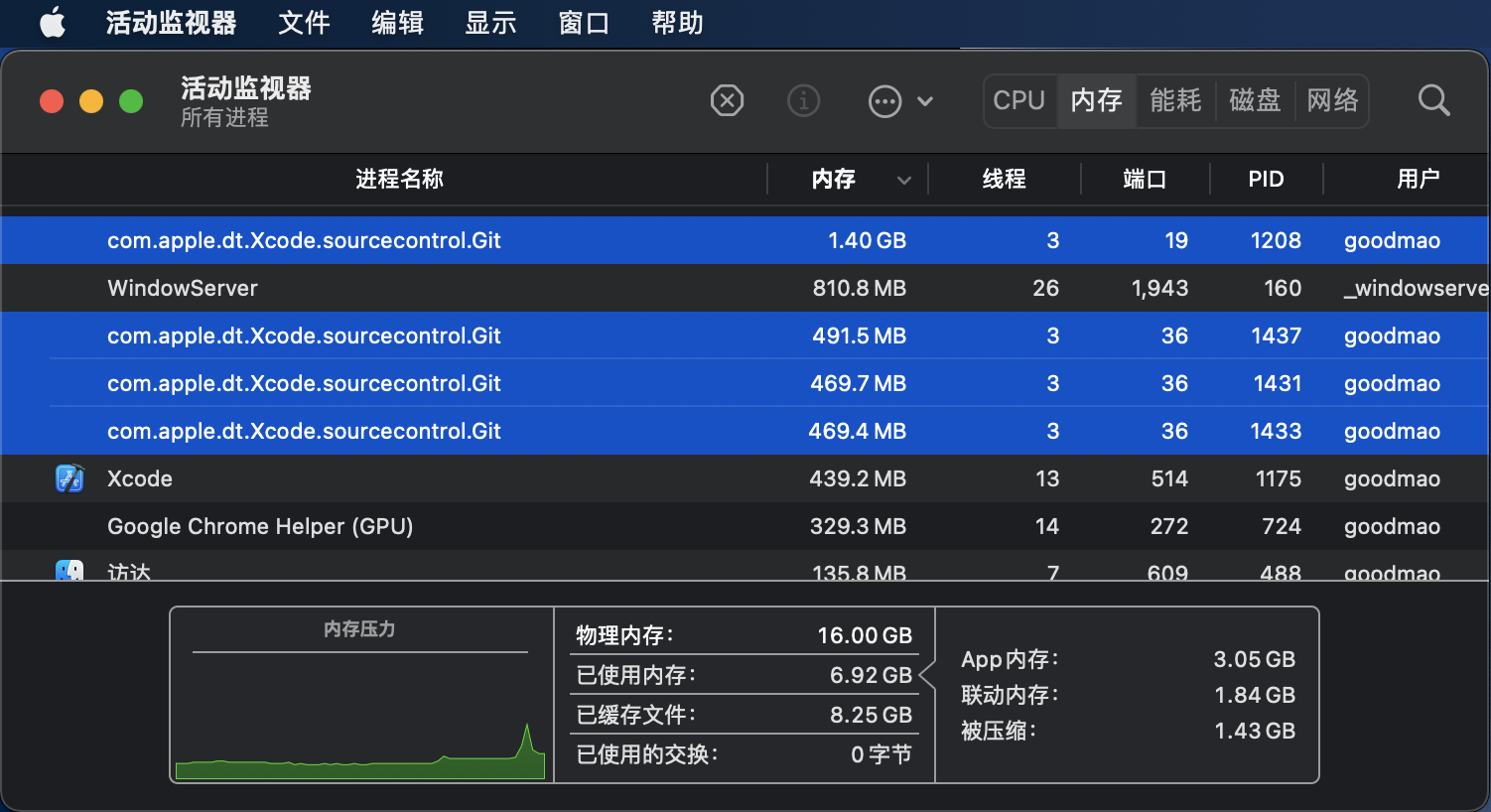Sort by PID column header

click(x=1266, y=179)
